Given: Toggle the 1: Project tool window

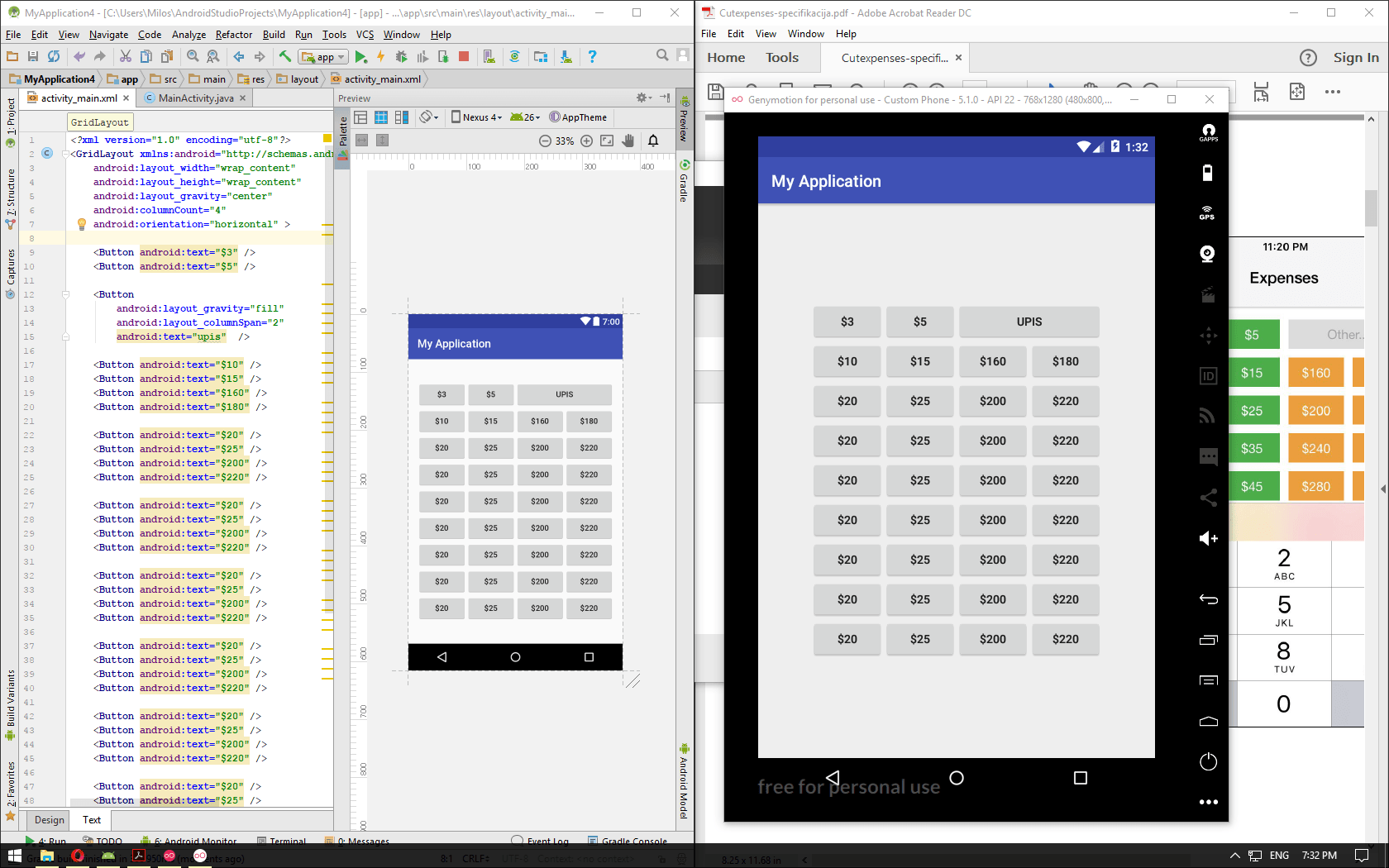Looking at the screenshot, I should [x=11, y=117].
